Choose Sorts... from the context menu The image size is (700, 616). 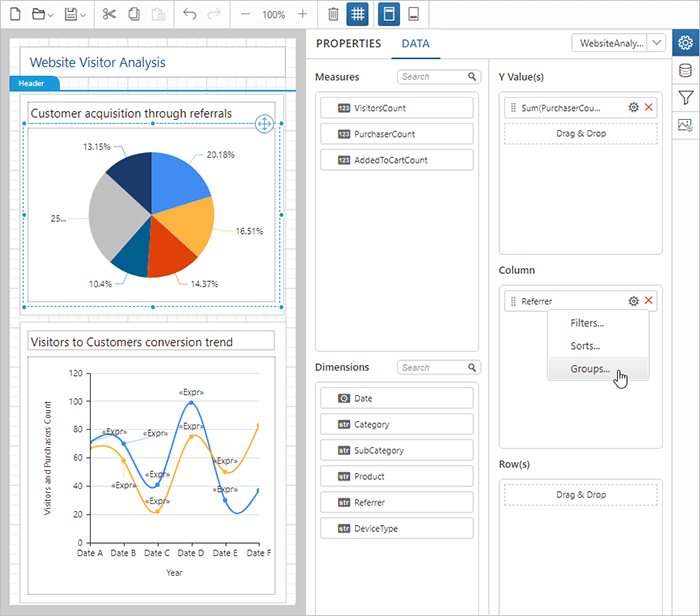(x=598, y=346)
